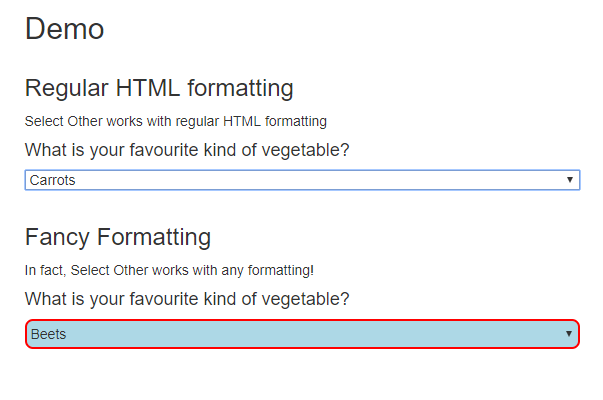Viewport: 603px width, 400px height.
Task: Click the first favourite vegetable question label
Action: [187, 150]
